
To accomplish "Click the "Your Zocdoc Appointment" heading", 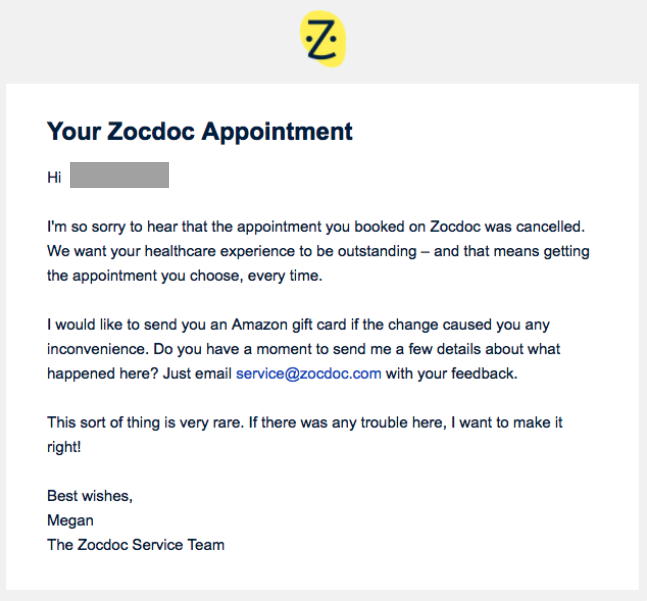I will pyautogui.click(x=200, y=132).
